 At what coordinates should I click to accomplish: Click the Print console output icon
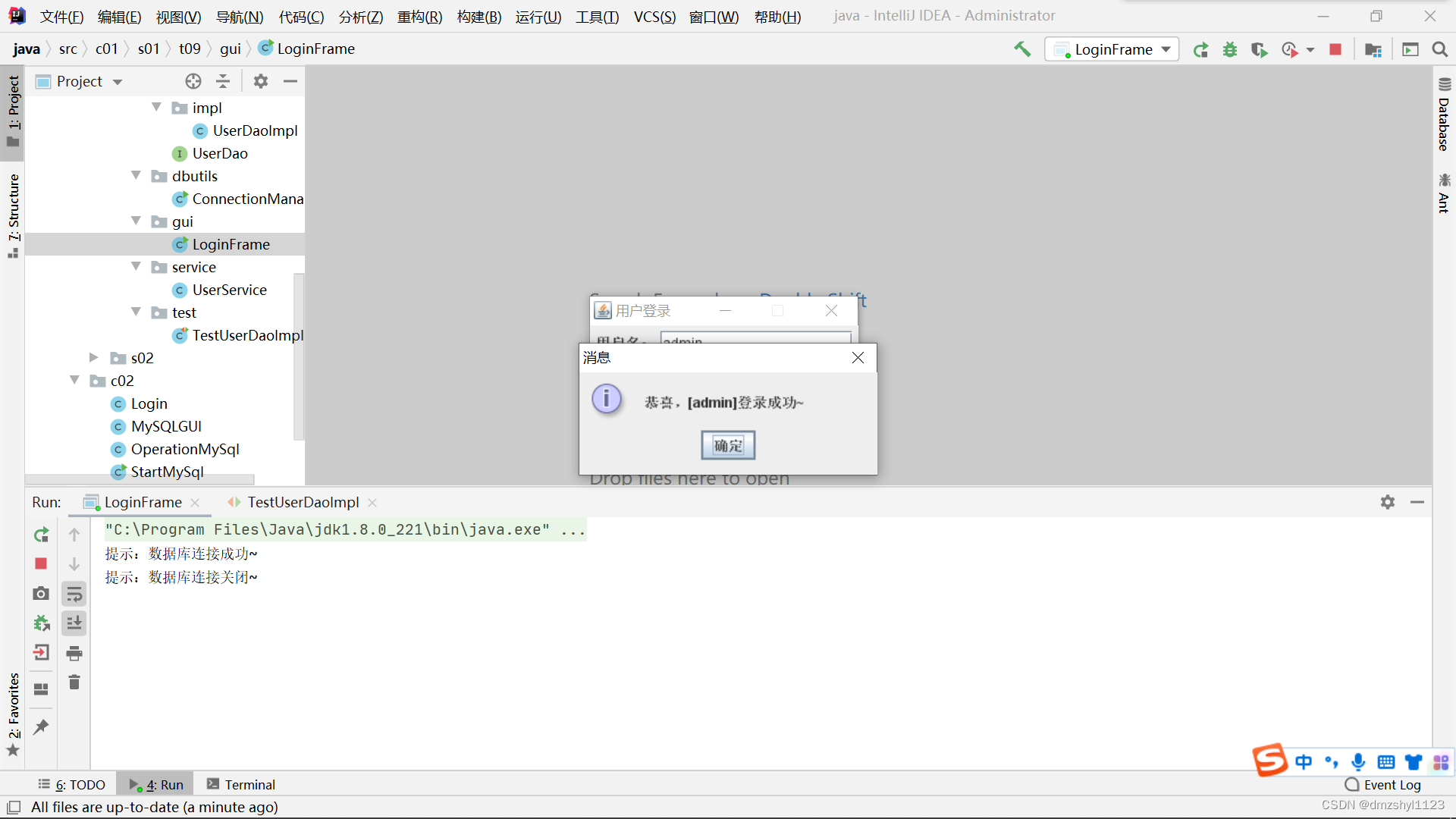pyautogui.click(x=74, y=653)
